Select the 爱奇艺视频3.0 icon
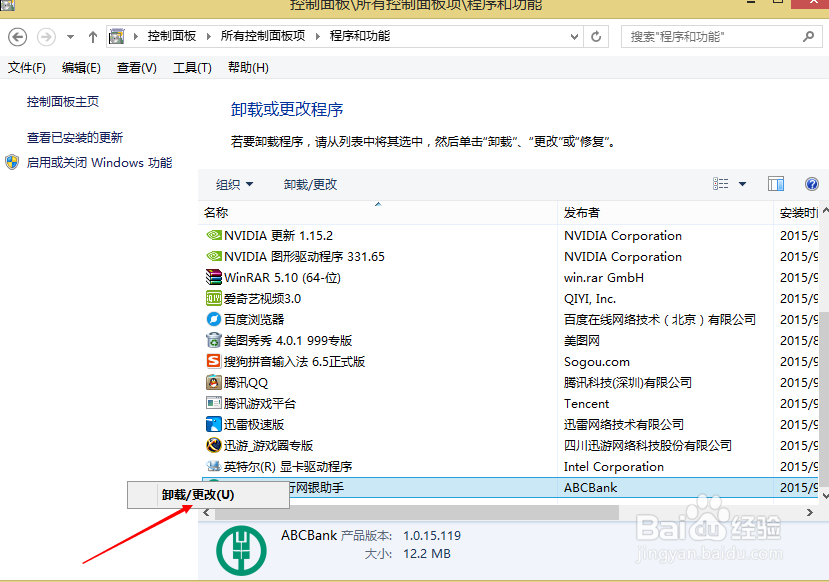The width and height of the screenshot is (829, 582). [x=214, y=298]
